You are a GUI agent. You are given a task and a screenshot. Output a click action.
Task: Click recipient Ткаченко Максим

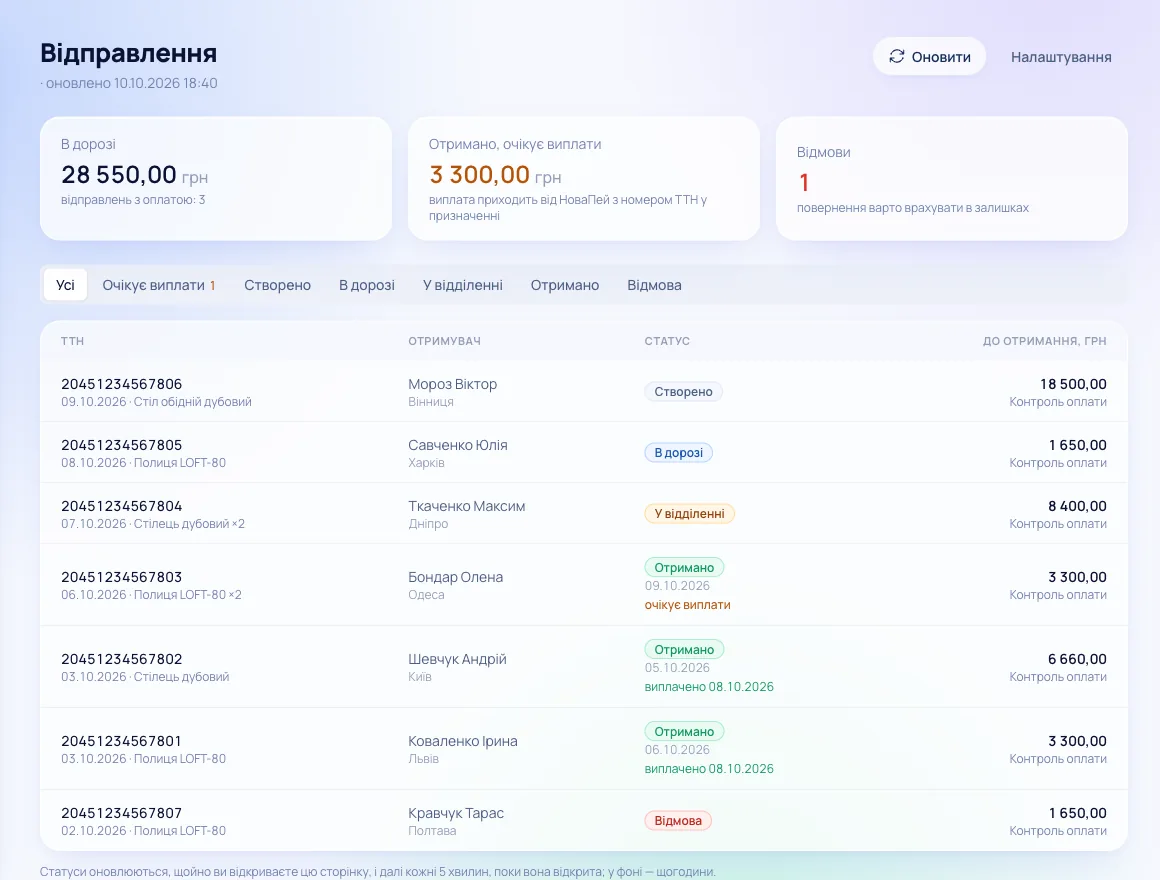click(x=466, y=506)
